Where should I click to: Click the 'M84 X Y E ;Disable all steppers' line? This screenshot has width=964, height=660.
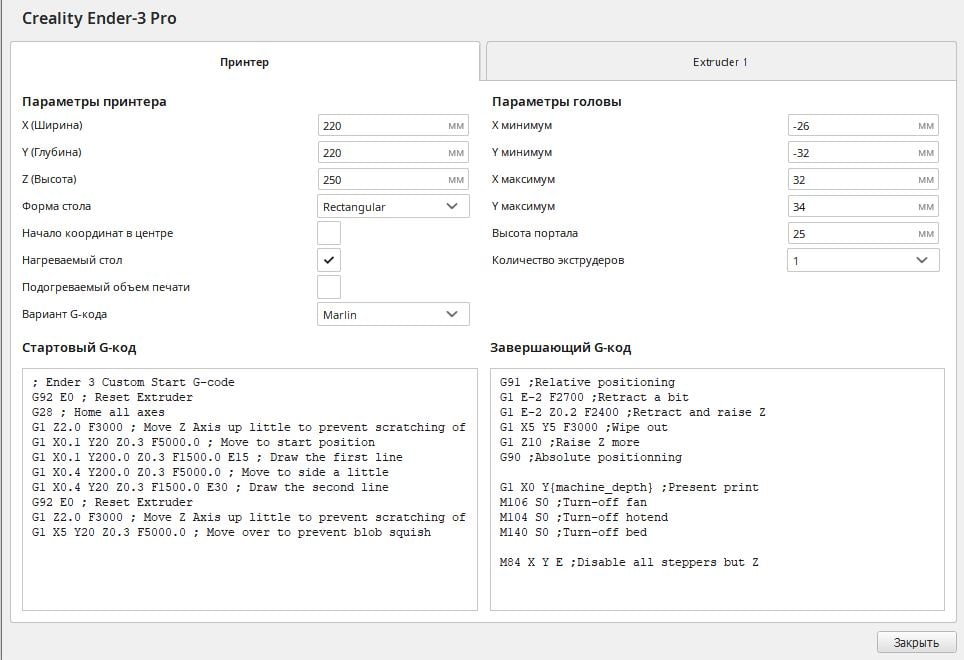[x=630, y=562]
